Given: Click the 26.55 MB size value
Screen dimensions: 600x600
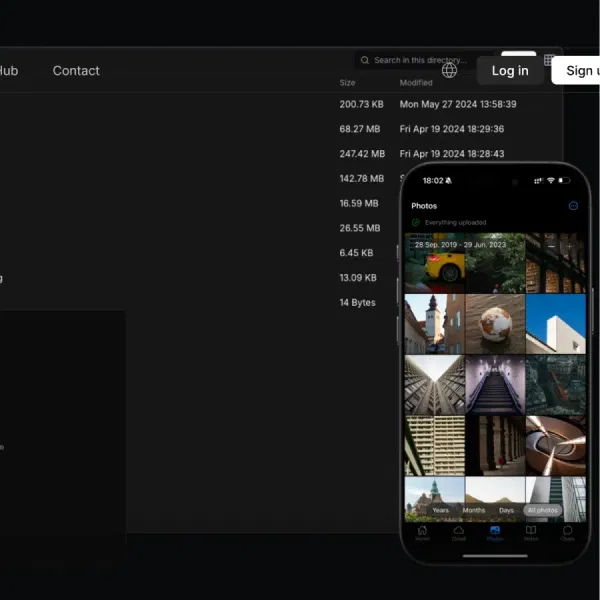Looking at the screenshot, I should (360, 228).
